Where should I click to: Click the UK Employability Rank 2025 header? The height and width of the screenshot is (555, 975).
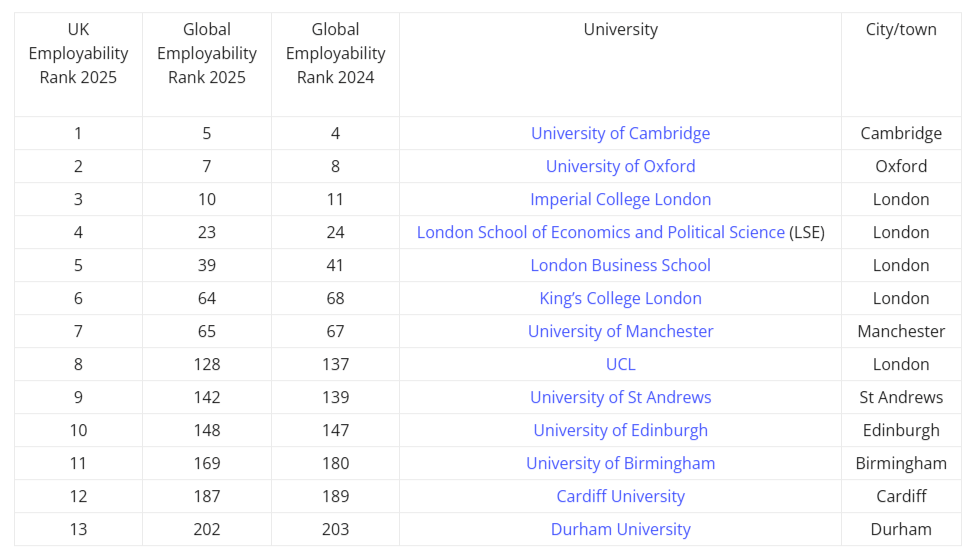click(78, 53)
